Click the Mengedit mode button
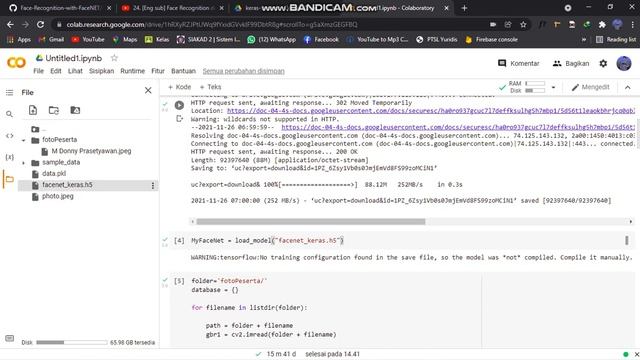Viewport: 640px width, 360px height. 590,87
